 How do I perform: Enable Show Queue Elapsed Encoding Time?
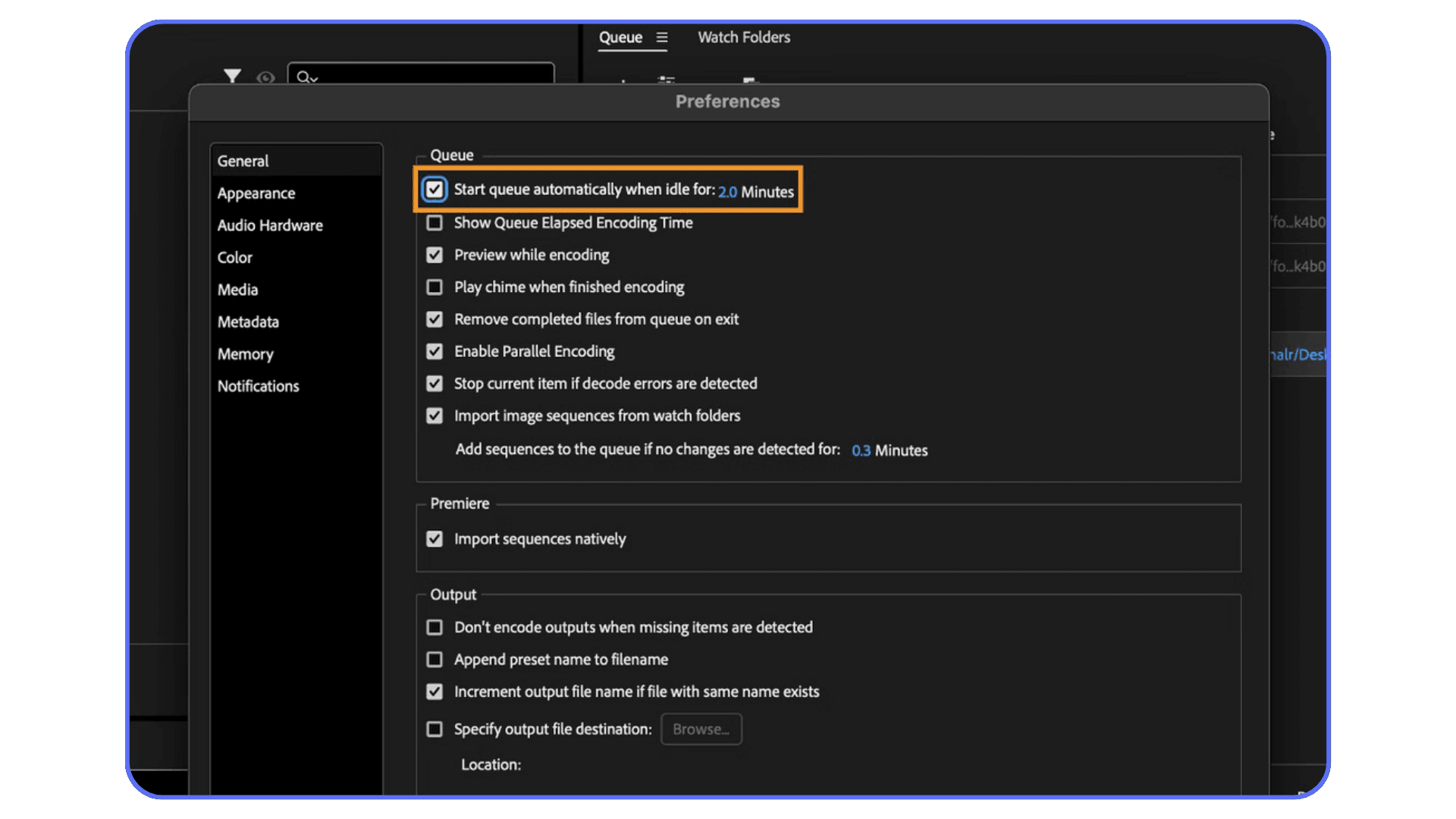435,223
